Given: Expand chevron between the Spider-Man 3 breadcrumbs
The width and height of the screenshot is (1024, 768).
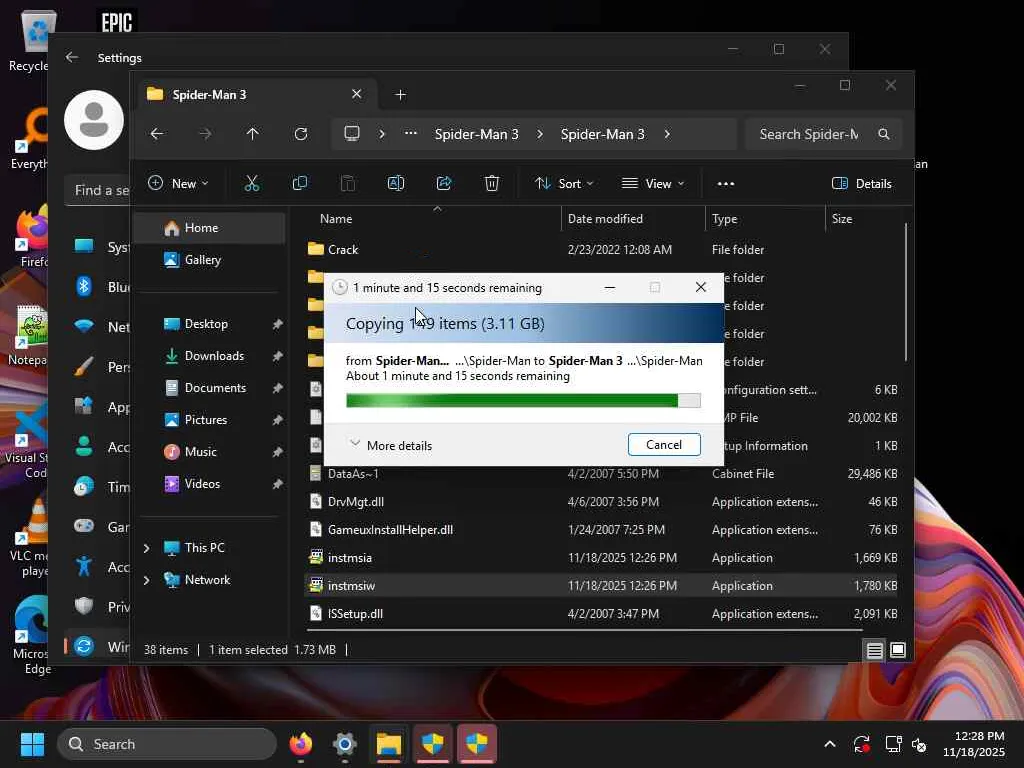Looking at the screenshot, I should pyautogui.click(x=539, y=134).
